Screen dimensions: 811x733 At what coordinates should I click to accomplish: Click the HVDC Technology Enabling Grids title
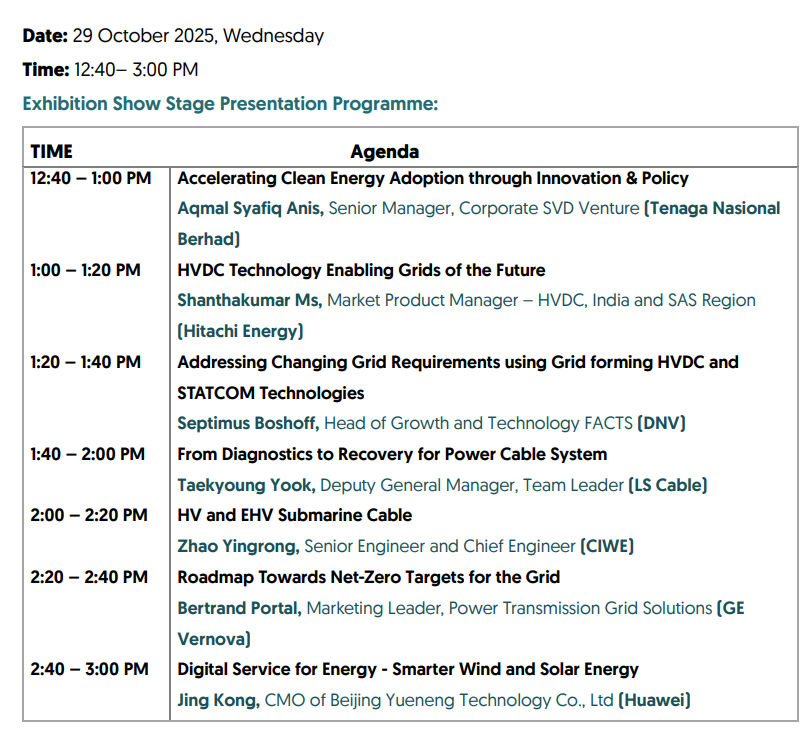(361, 270)
